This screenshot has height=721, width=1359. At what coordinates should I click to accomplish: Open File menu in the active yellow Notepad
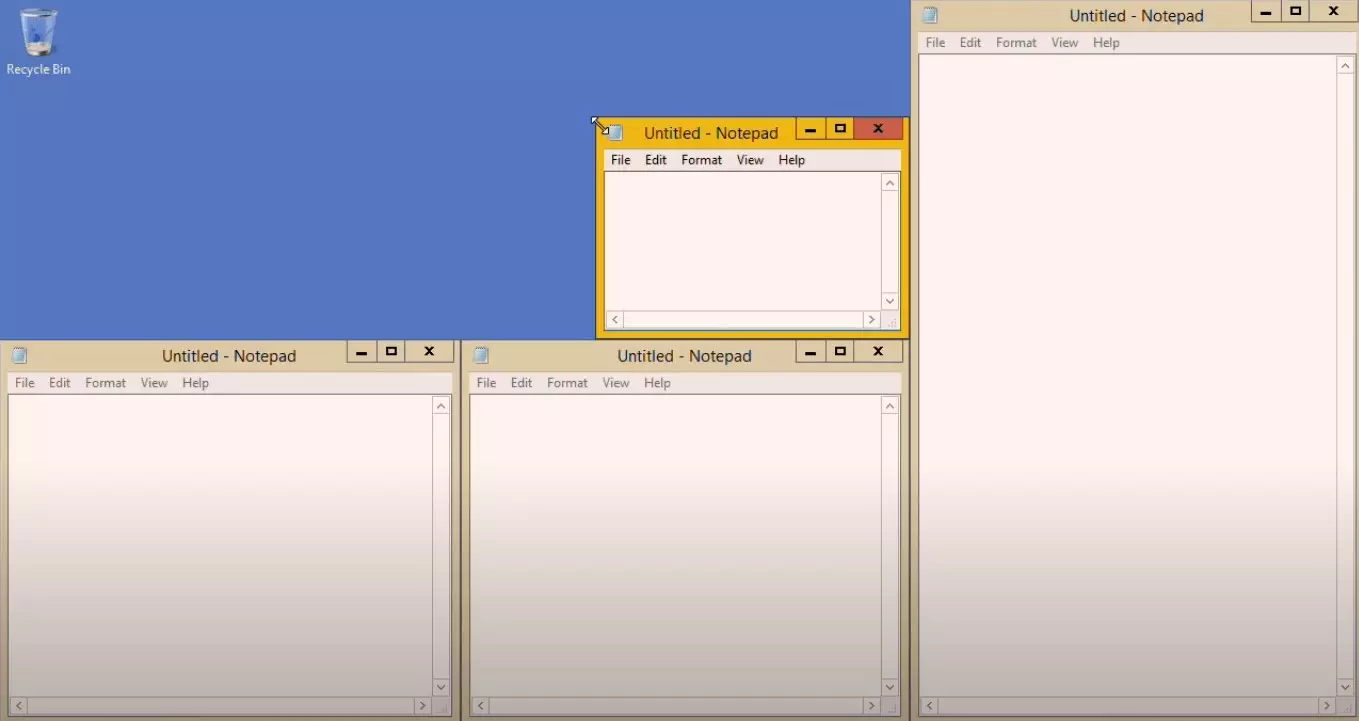tap(620, 160)
